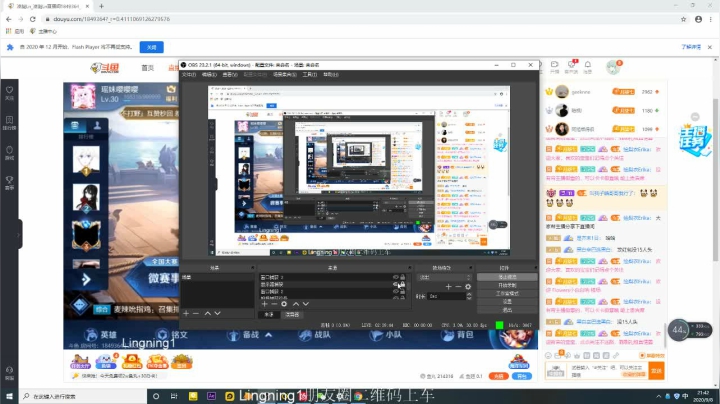Decrease transition duration with down arrow
720x404 pixels.
[469, 298]
